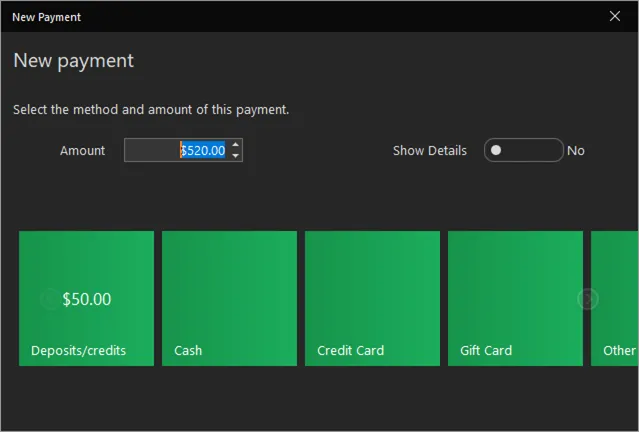Increase amount using the up stepper arrow
The width and height of the screenshot is (639, 432).
[x=236, y=145]
